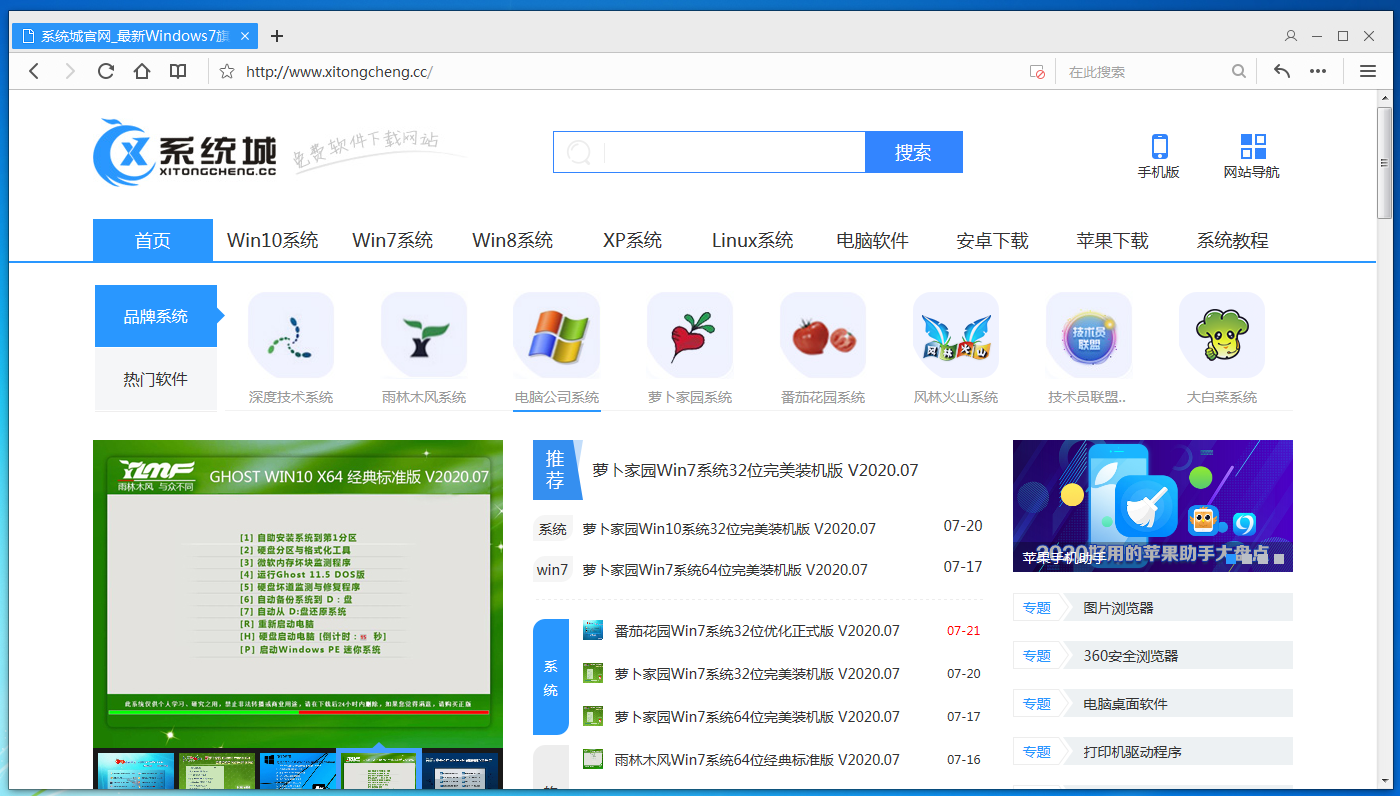Select the 品牌系统 side tab
Viewport: 1400px width, 796px height.
click(156, 316)
